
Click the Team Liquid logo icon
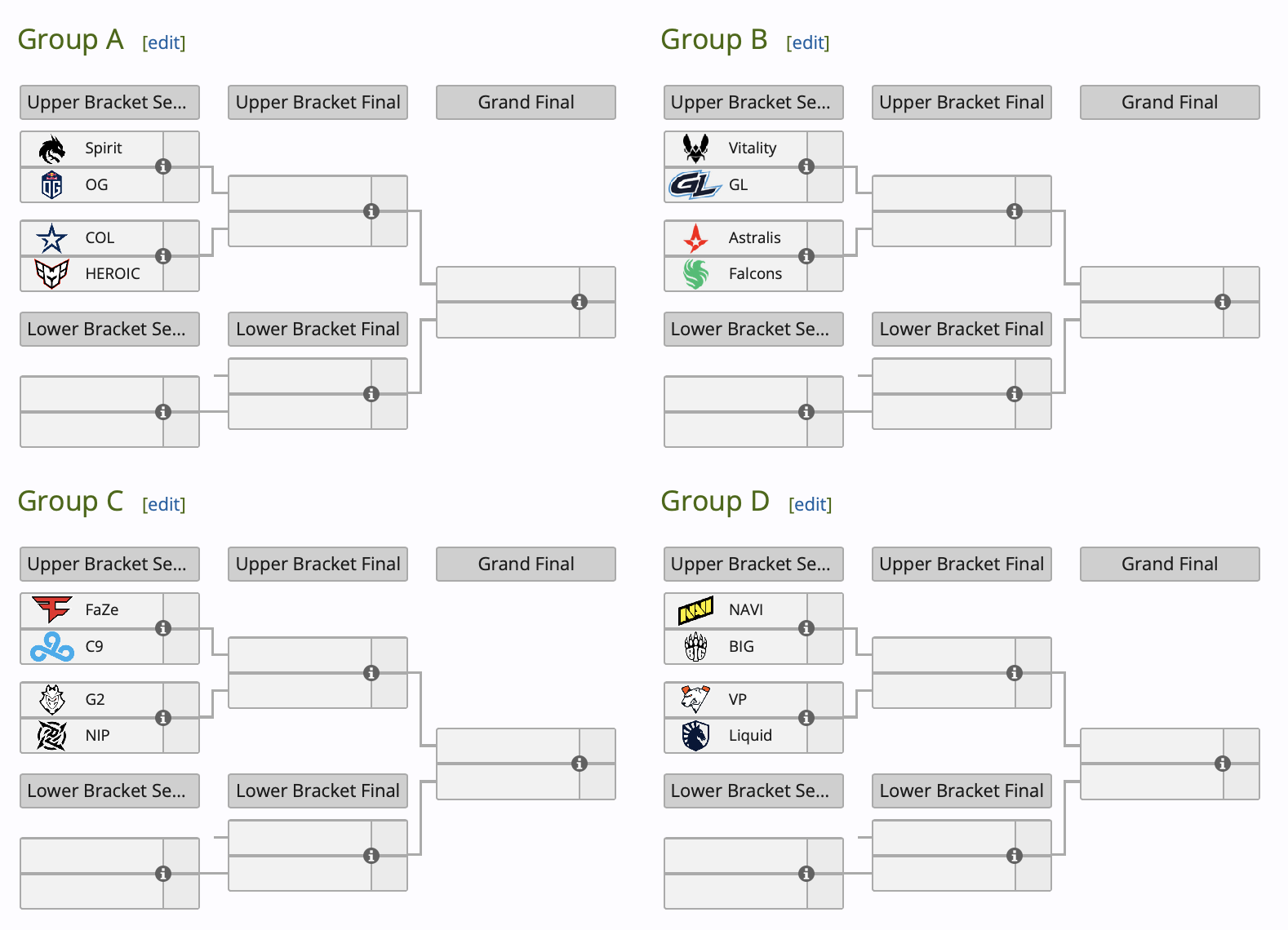695,736
